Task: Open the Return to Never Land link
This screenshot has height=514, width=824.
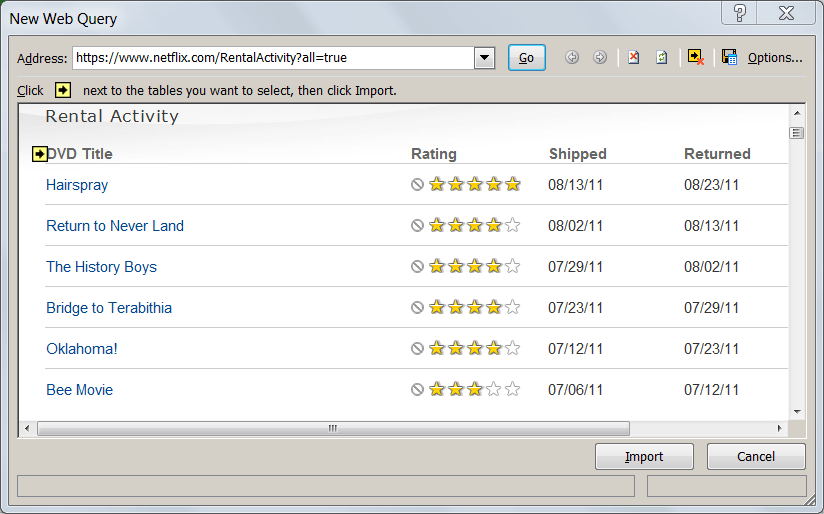Action: (115, 226)
